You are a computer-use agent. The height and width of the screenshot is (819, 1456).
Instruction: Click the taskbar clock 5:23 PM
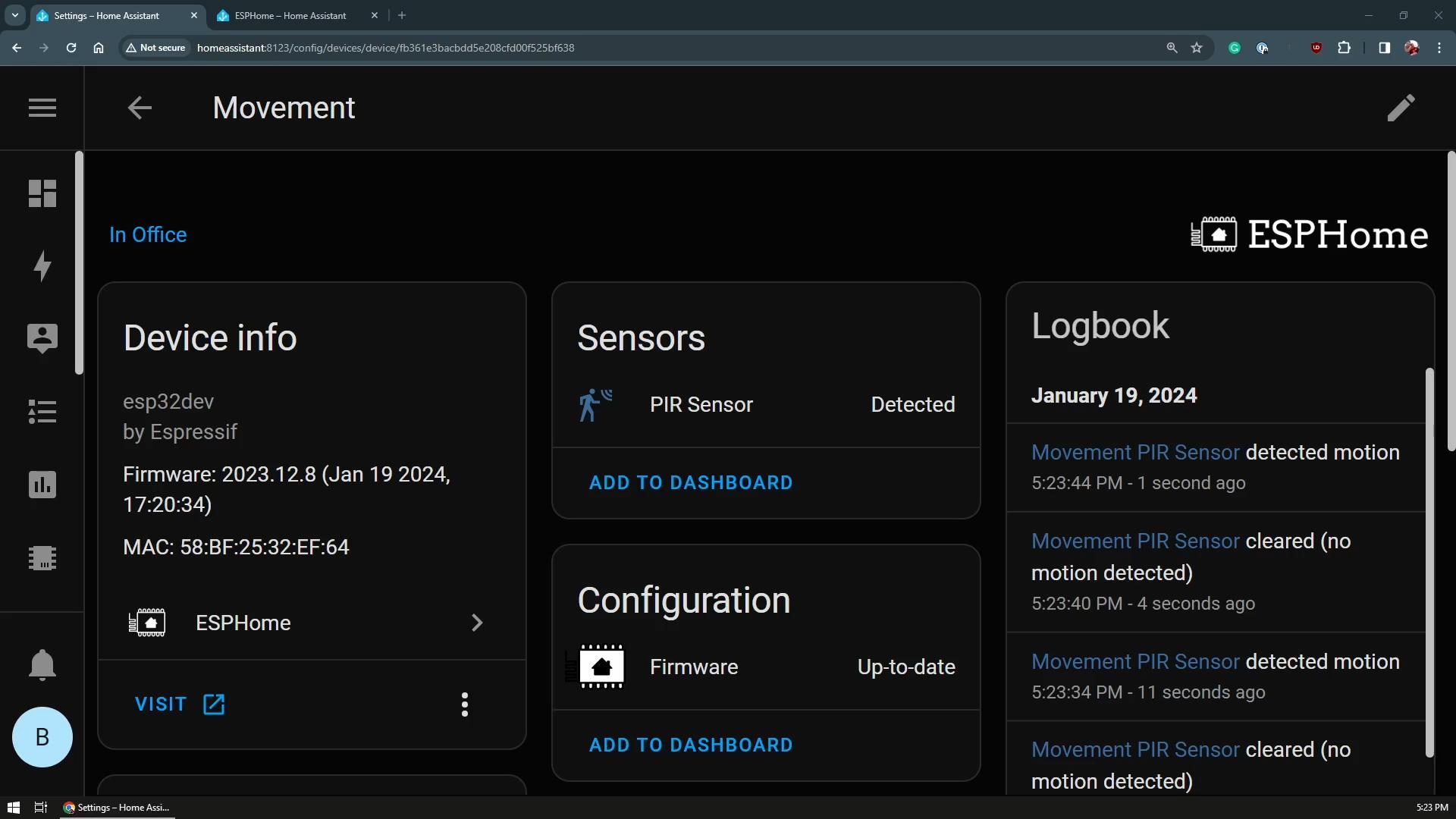point(1432,808)
